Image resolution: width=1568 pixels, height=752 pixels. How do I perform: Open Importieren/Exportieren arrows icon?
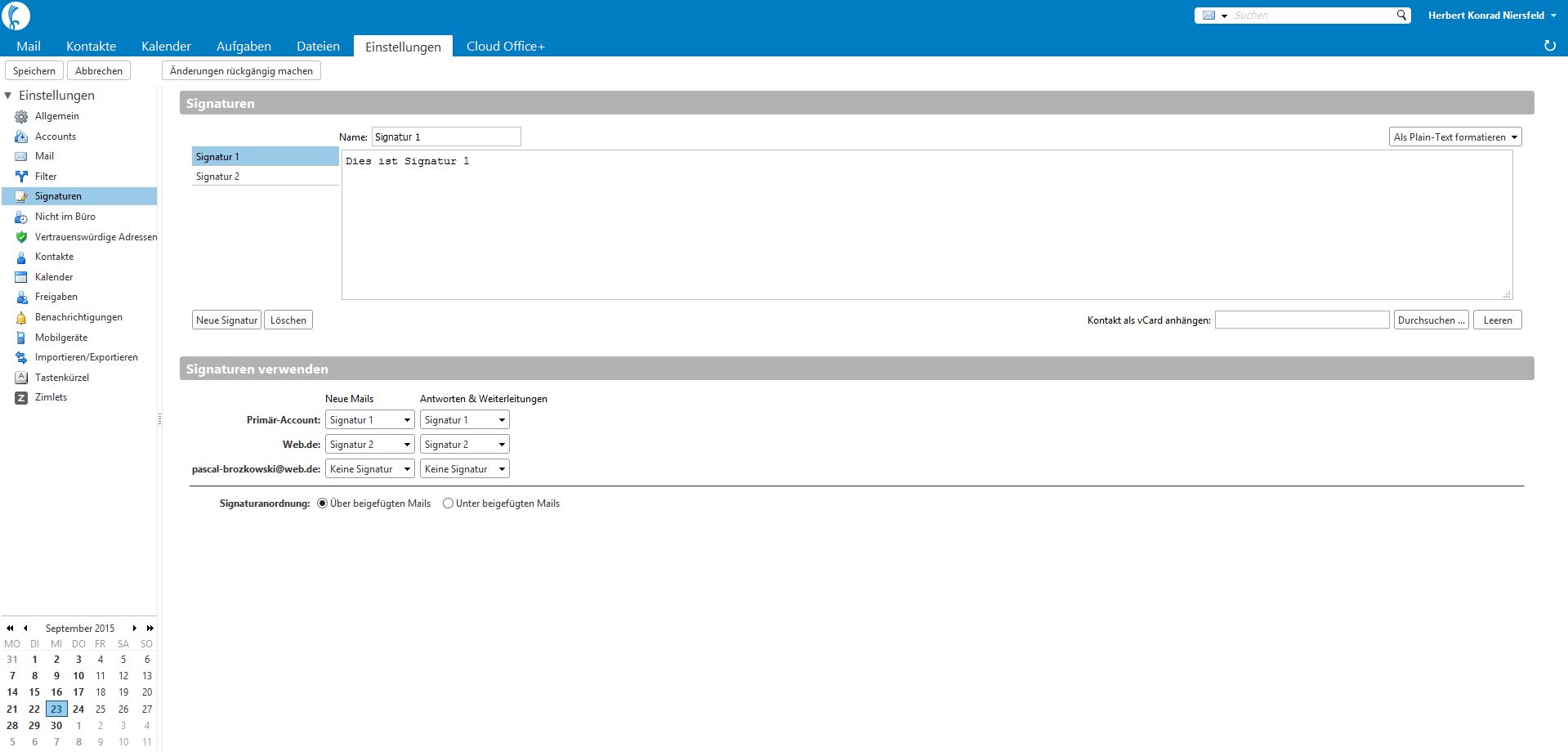tap(21, 358)
